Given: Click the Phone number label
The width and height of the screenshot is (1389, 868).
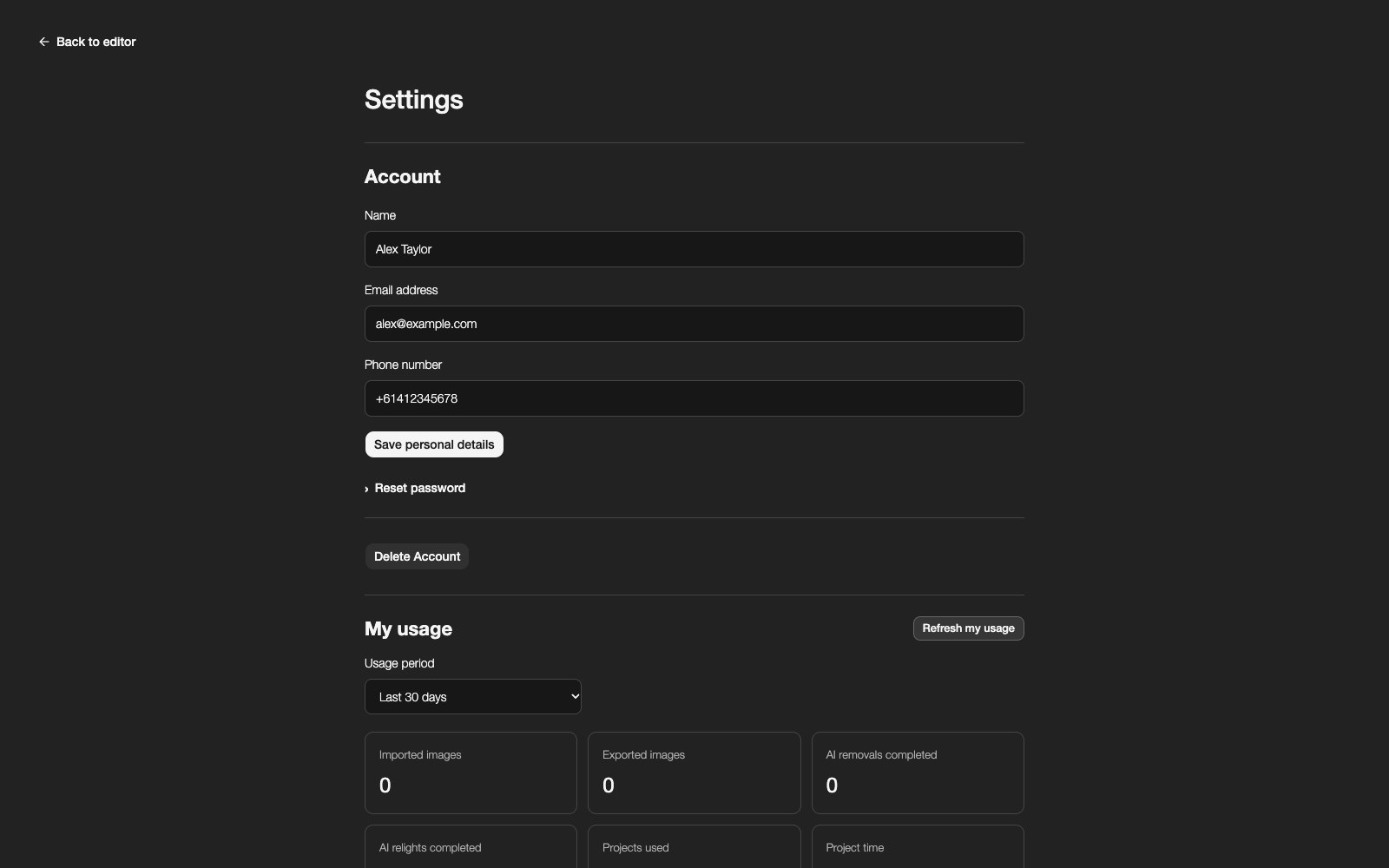Looking at the screenshot, I should click(403, 365).
